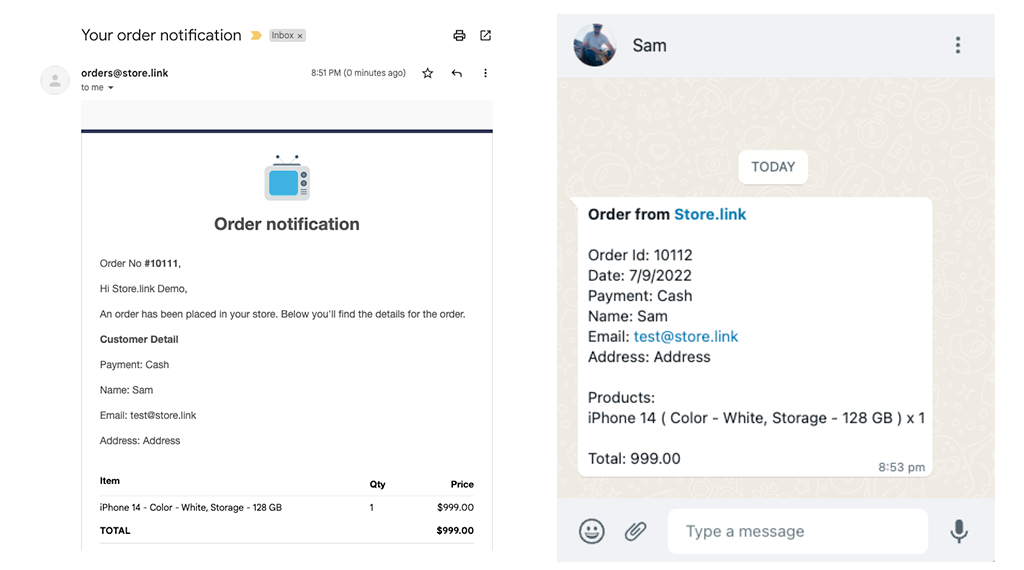The width and height of the screenshot is (1024, 570).
Task: Click the 'Type a message' field
Action: click(x=797, y=531)
